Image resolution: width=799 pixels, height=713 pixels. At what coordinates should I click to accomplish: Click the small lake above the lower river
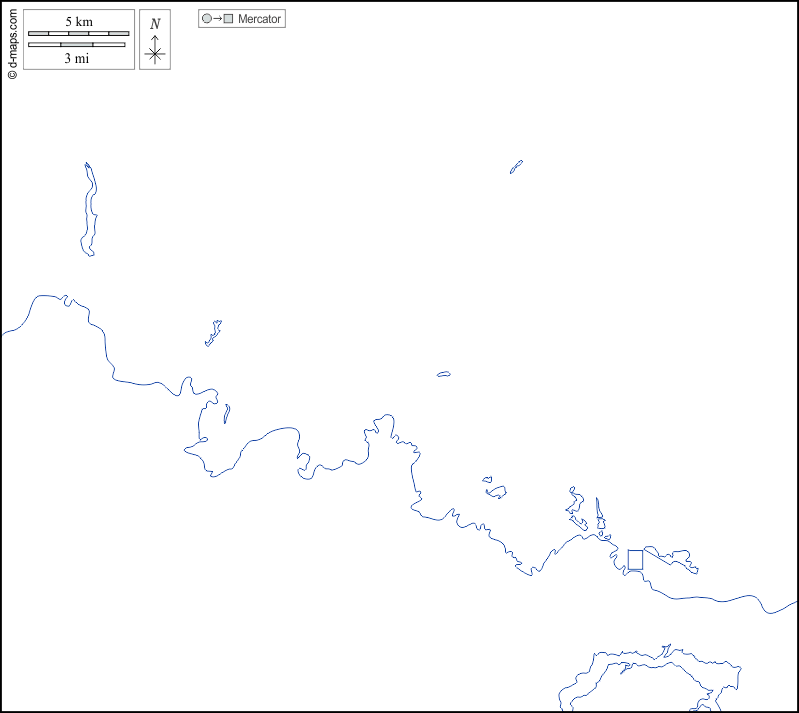[495, 490]
